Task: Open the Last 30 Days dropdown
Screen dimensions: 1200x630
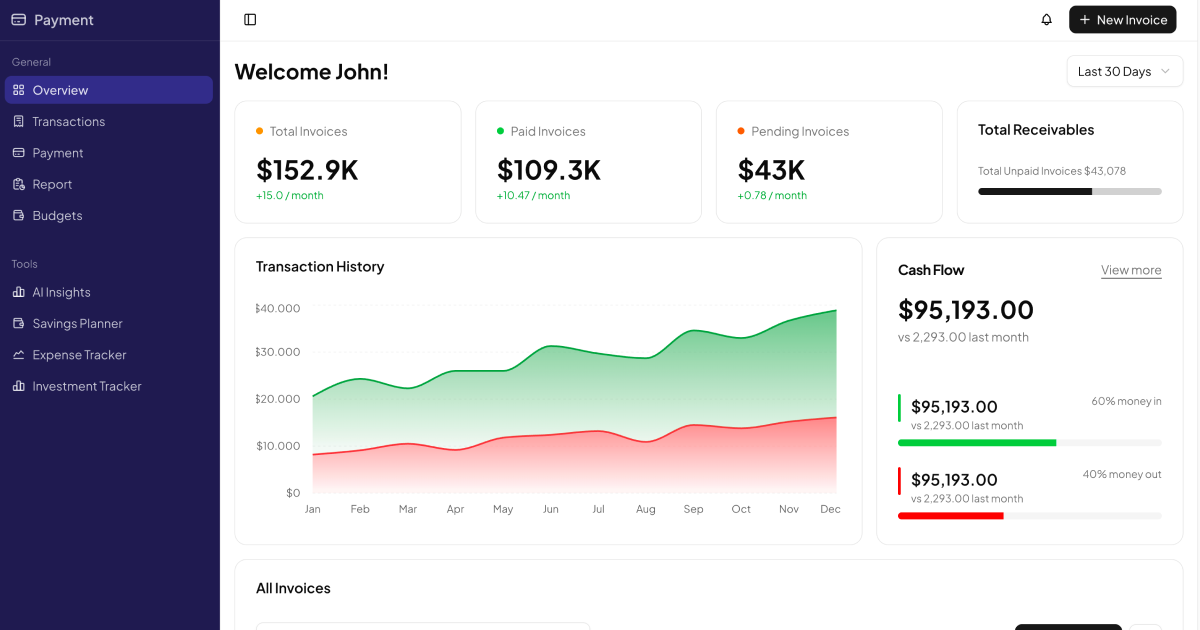Action: [1124, 71]
